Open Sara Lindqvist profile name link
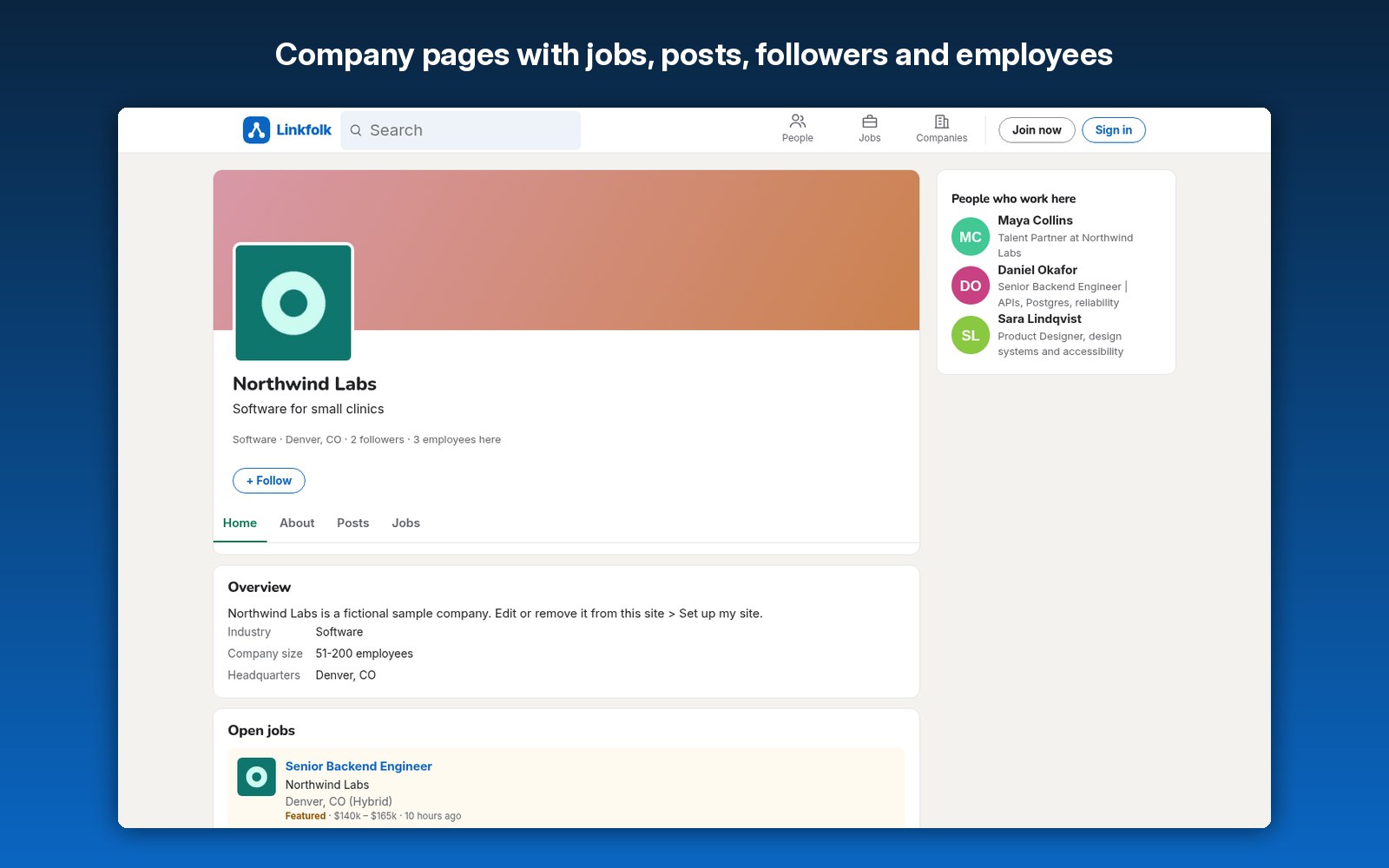This screenshot has width=1389, height=868. (x=1039, y=319)
